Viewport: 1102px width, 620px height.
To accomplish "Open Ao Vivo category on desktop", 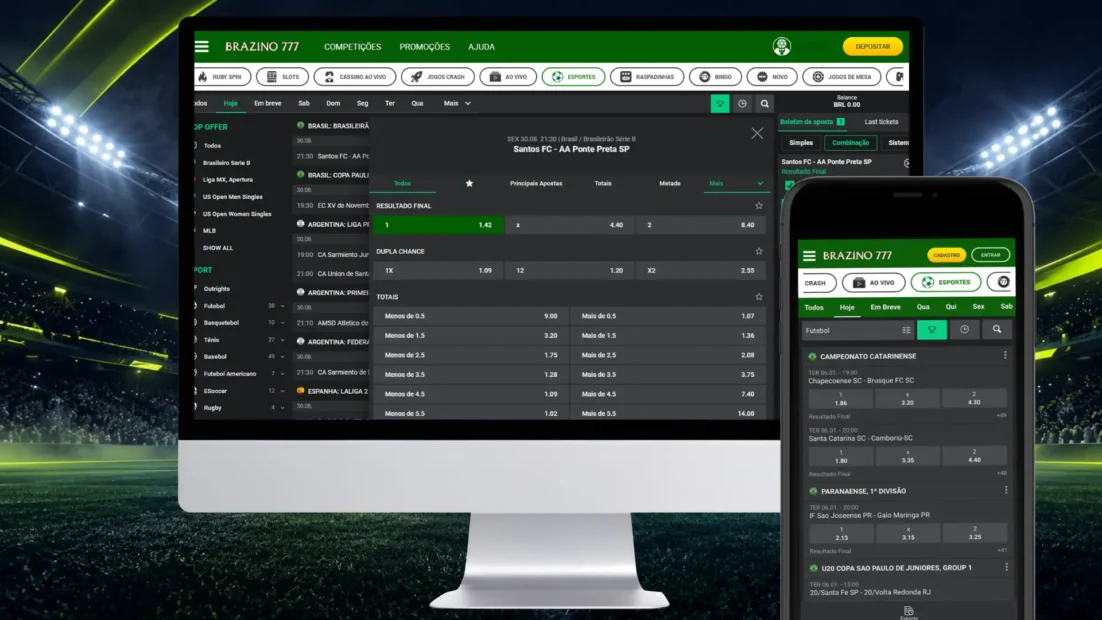I will (x=508, y=77).
